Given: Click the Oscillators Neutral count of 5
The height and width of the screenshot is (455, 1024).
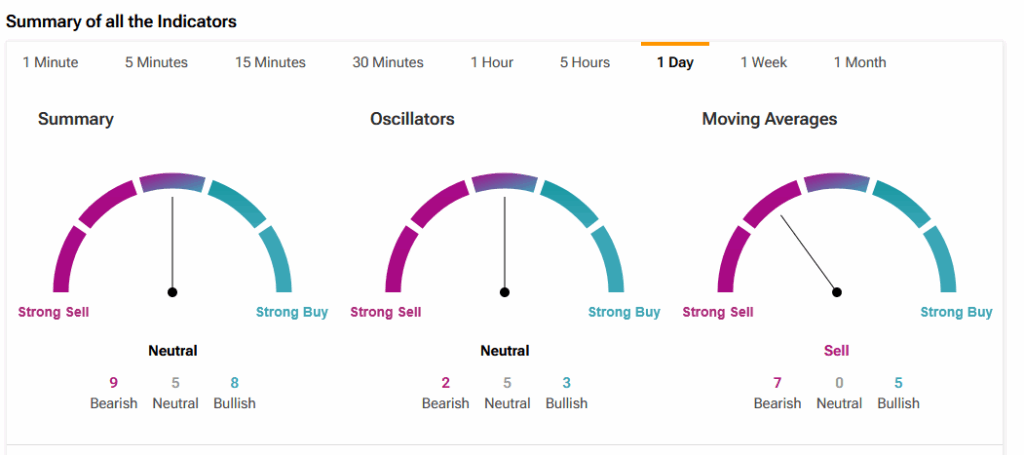Looking at the screenshot, I should click(x=507, y=382).
